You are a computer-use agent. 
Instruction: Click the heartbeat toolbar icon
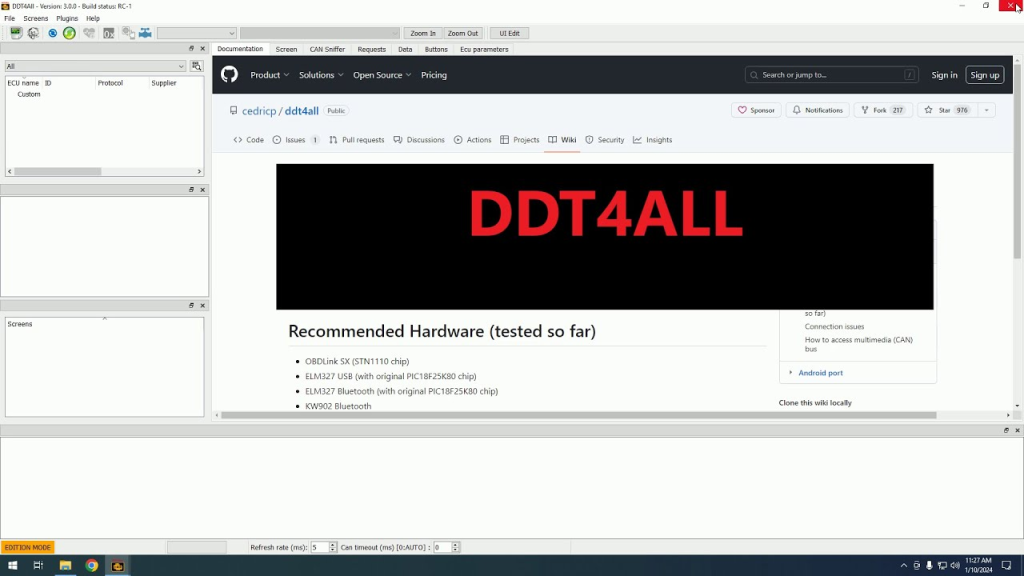89,33
